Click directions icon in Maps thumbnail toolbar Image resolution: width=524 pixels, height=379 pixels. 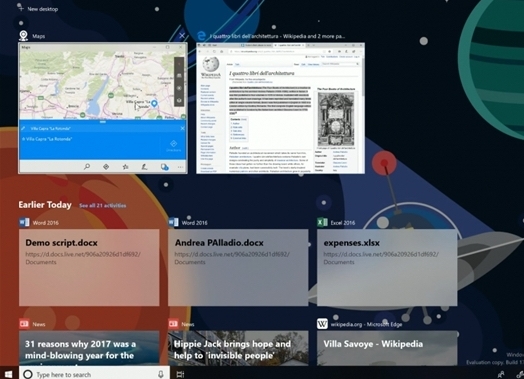(x=106, y=166)
